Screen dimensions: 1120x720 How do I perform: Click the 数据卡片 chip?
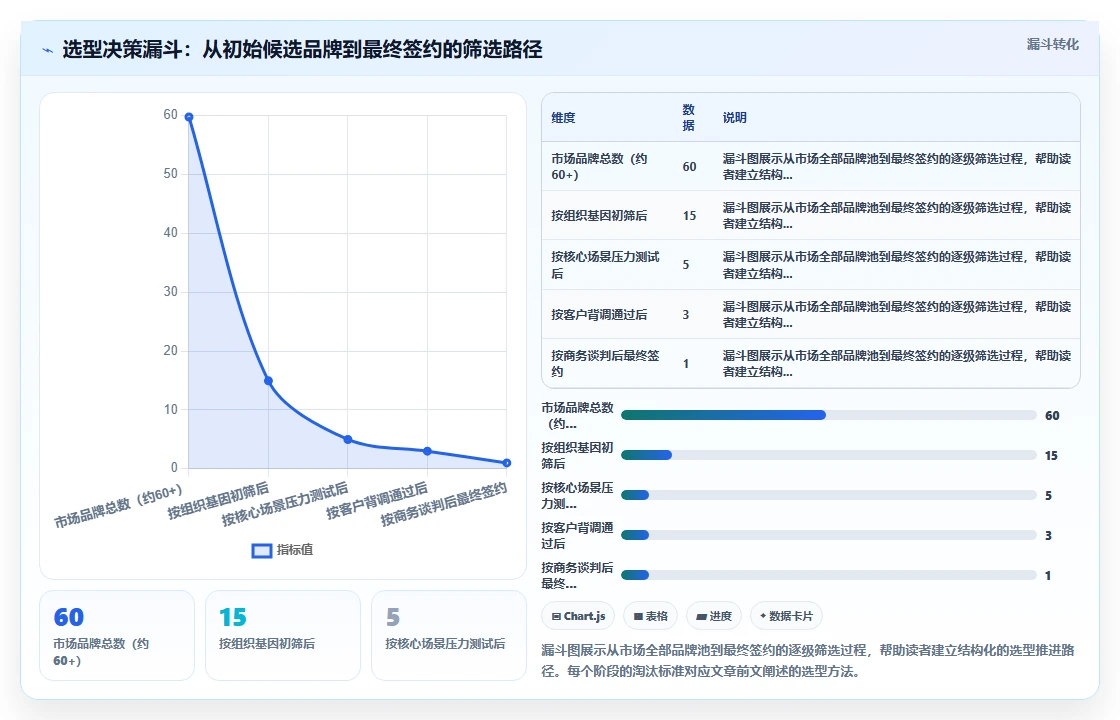click(786, 616)
